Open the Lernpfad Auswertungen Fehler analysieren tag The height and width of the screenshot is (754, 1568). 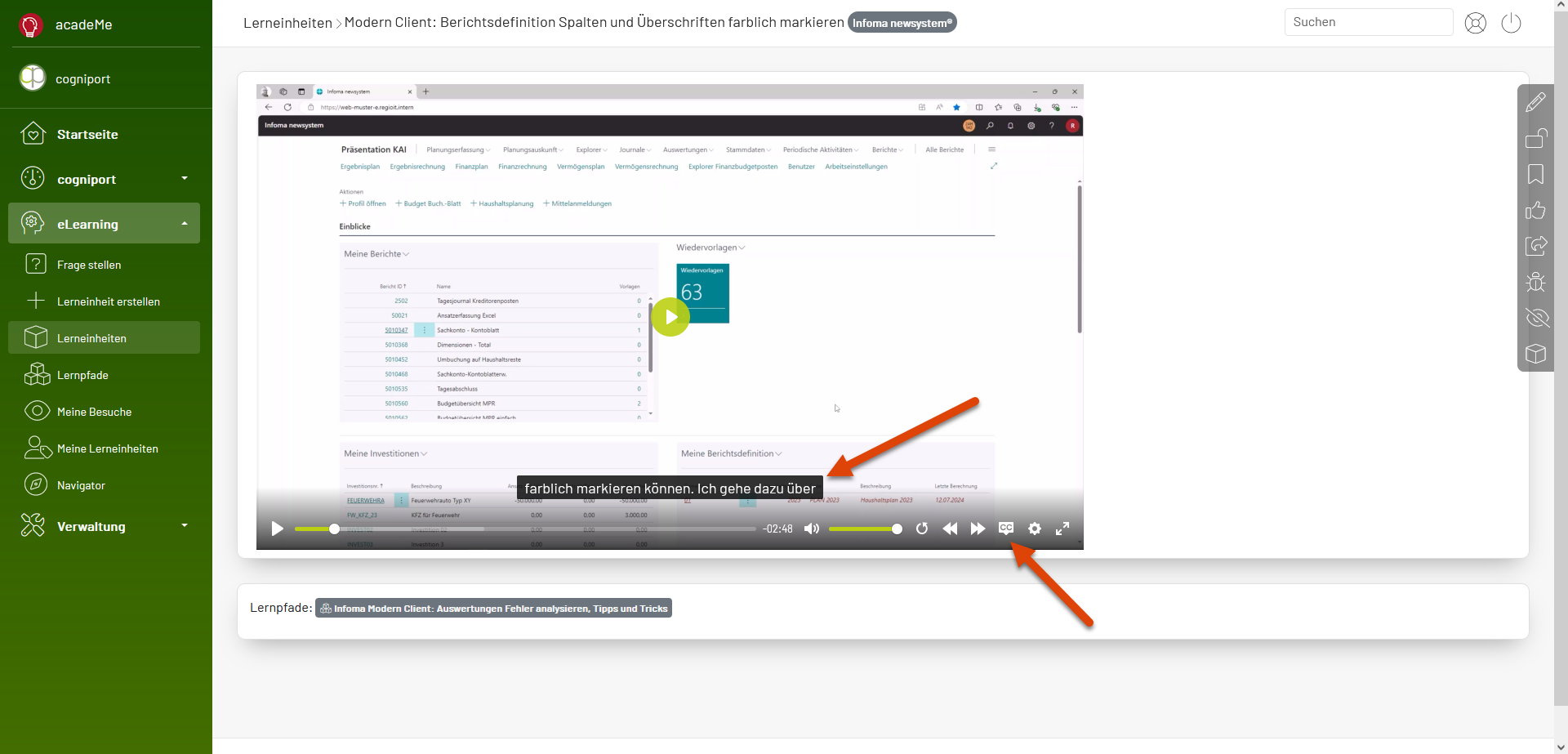click(x=493, y=609)
